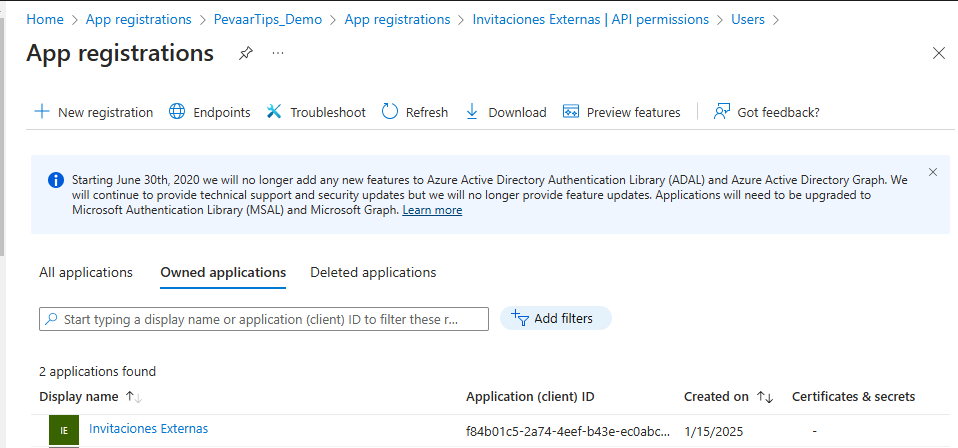Open PevaarTips_Demo breadcrumb

[x=268, y=20]
